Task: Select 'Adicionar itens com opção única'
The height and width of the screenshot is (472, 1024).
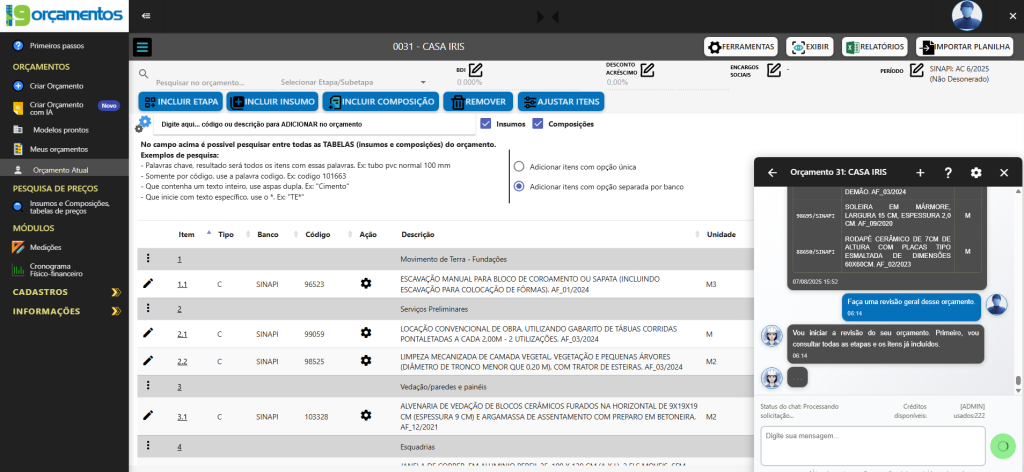Action: click(519, 167)
